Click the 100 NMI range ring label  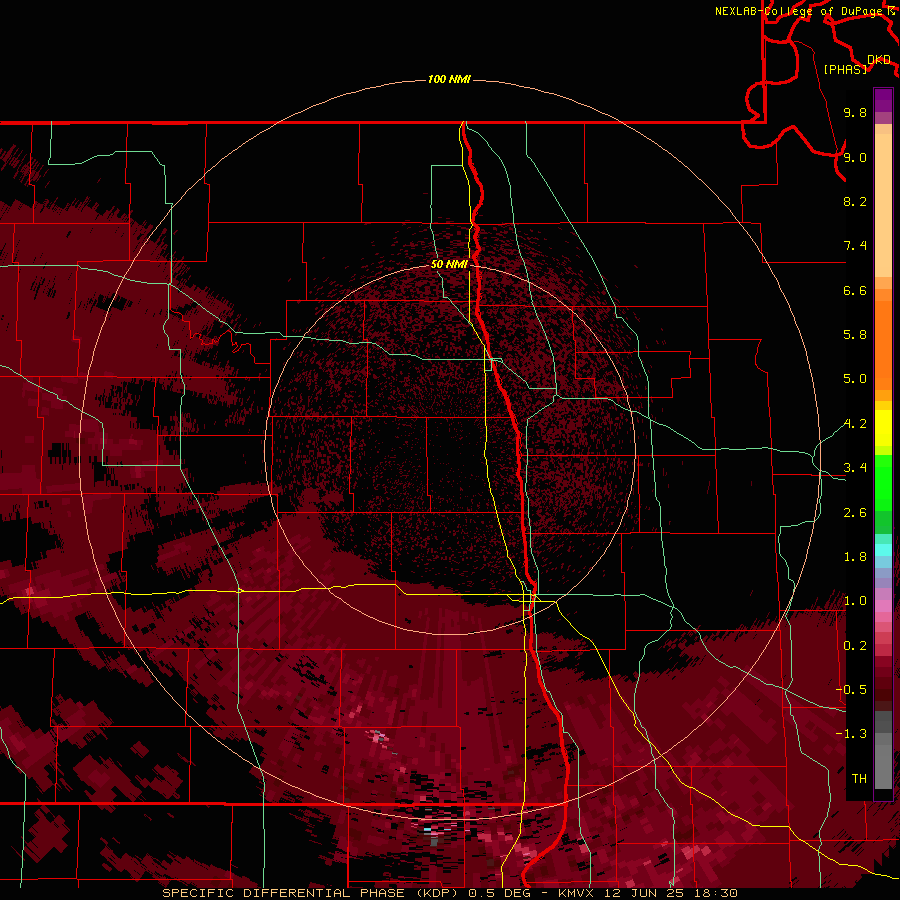tap(449, 79)
